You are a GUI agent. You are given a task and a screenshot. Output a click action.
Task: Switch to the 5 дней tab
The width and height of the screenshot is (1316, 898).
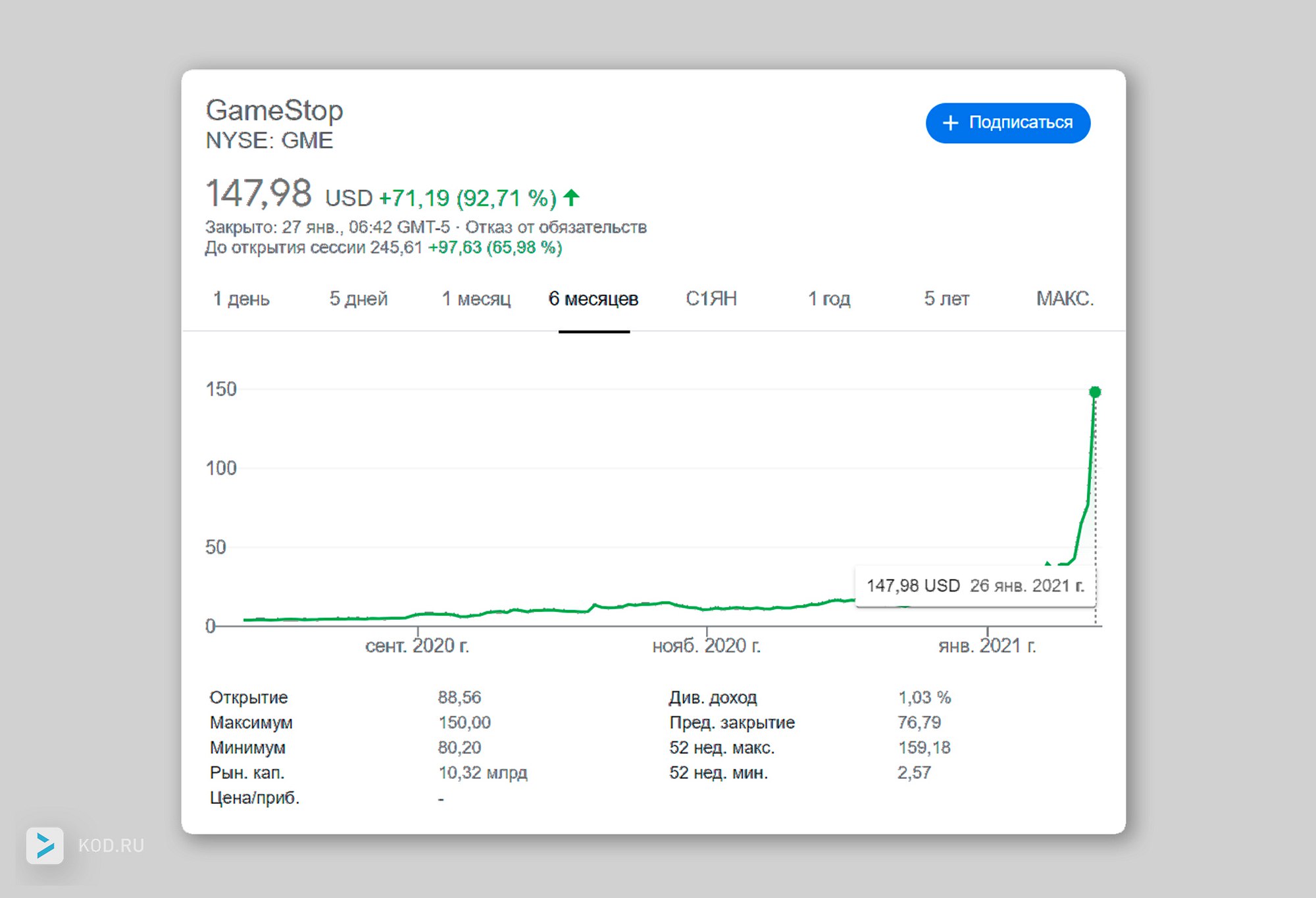click(358, 299)
